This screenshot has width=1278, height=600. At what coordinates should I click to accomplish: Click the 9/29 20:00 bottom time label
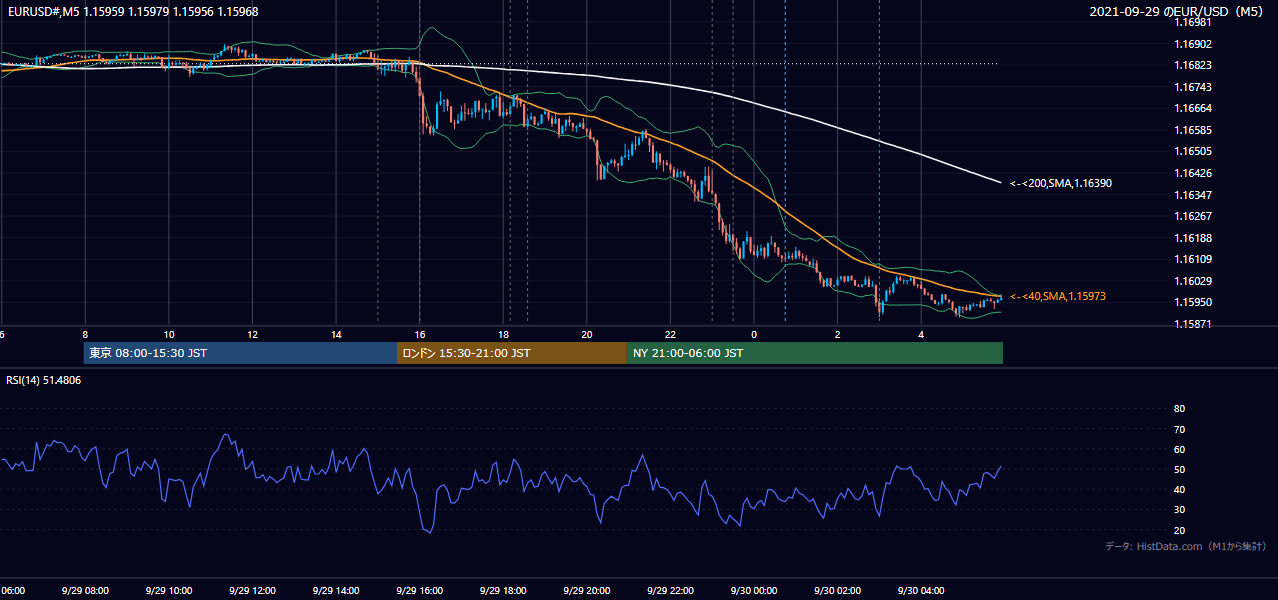587,590
